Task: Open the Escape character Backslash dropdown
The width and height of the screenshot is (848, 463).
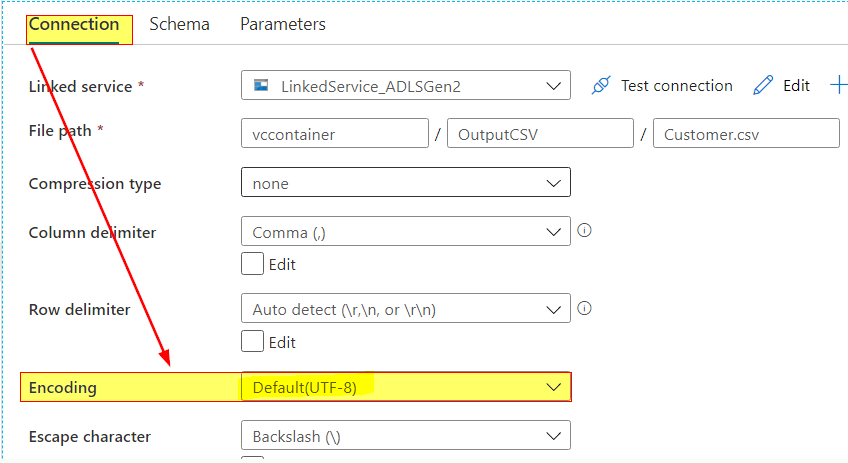Action: (x=406, y=435)
